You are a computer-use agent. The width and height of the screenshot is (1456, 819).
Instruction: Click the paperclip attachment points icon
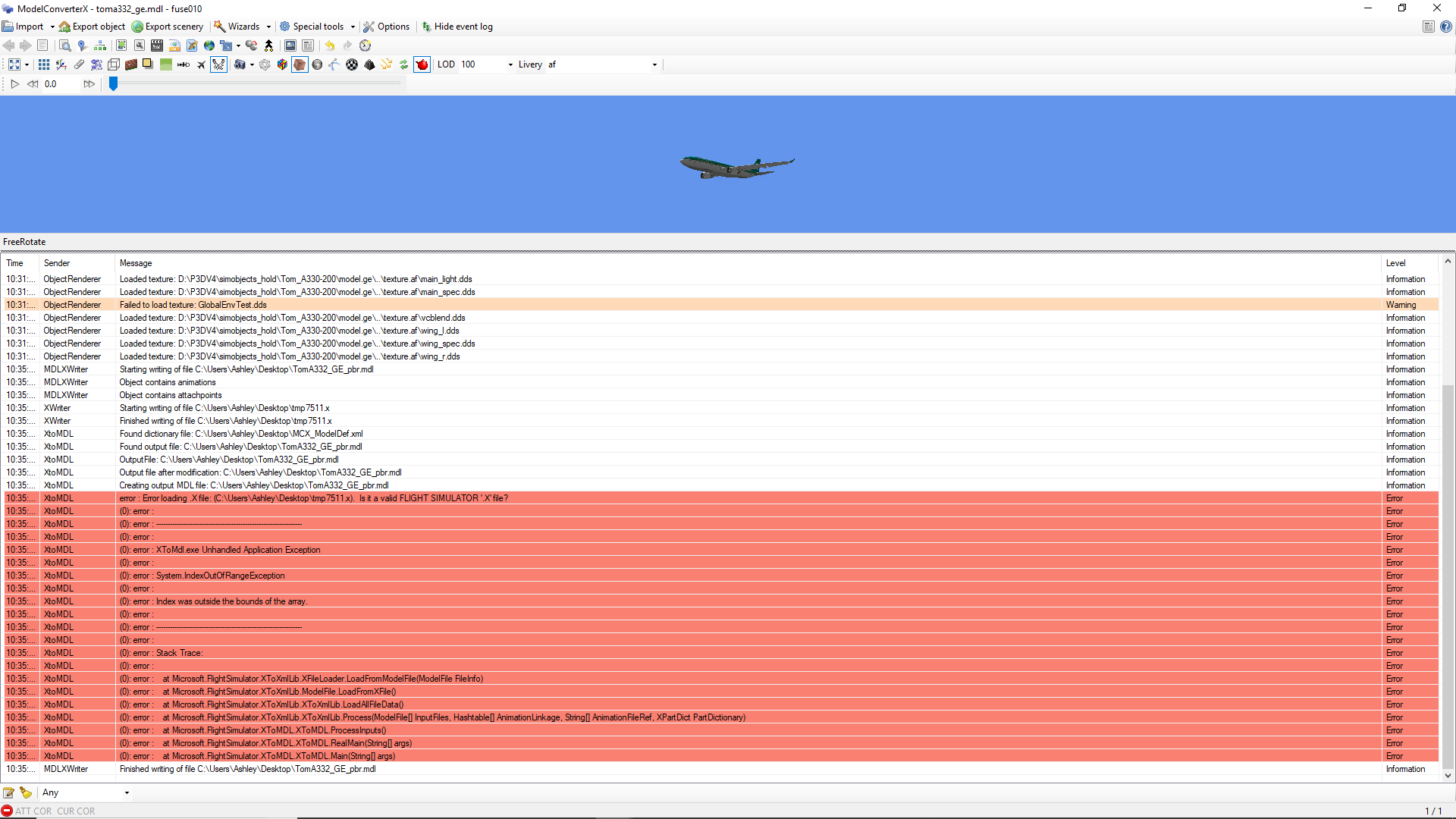(80, 65)
